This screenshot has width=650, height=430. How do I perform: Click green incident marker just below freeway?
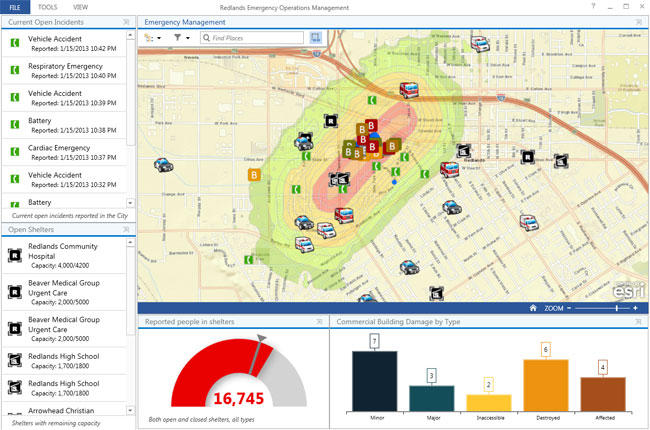tap(372, 100)
